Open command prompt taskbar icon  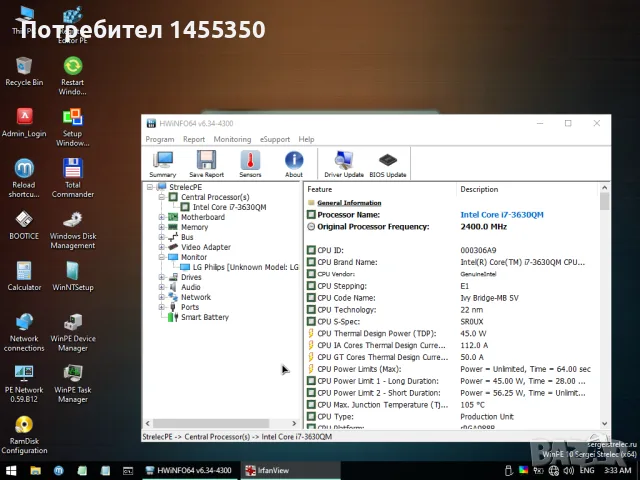[128, 470]
